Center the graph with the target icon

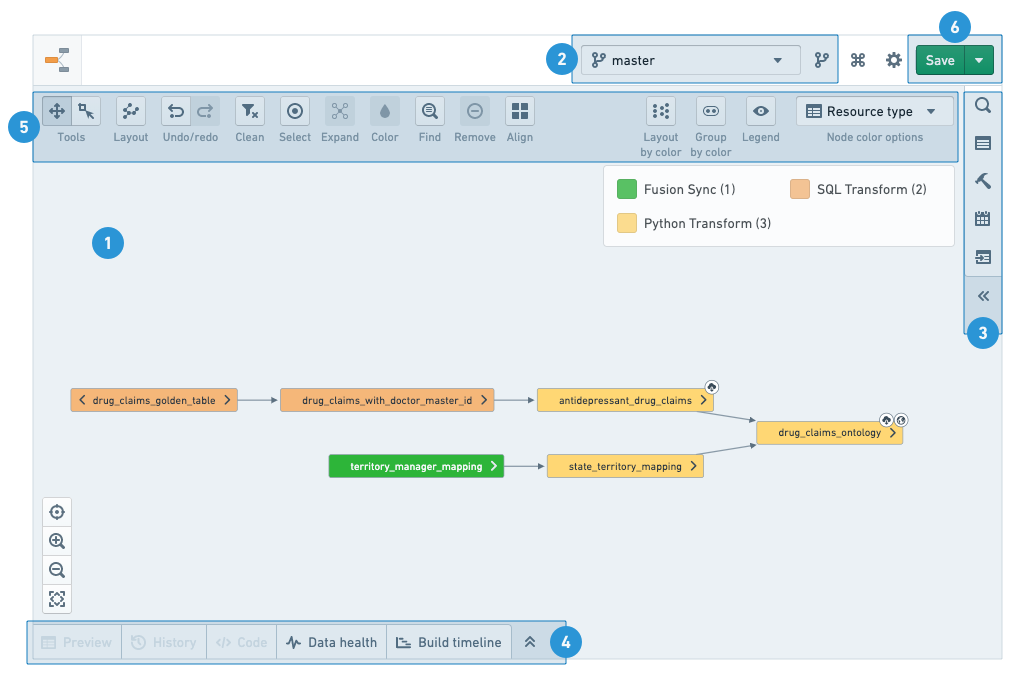coord(57,512)
